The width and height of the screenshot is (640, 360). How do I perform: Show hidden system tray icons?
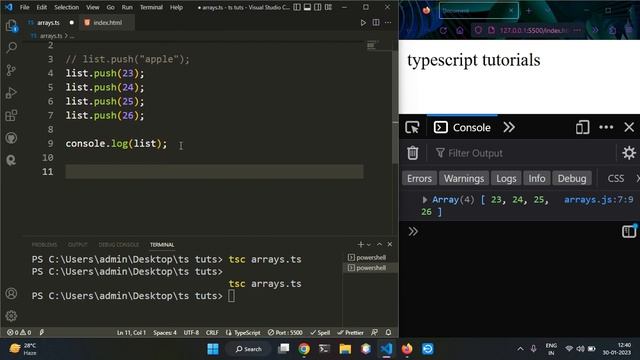click(520, 349)
